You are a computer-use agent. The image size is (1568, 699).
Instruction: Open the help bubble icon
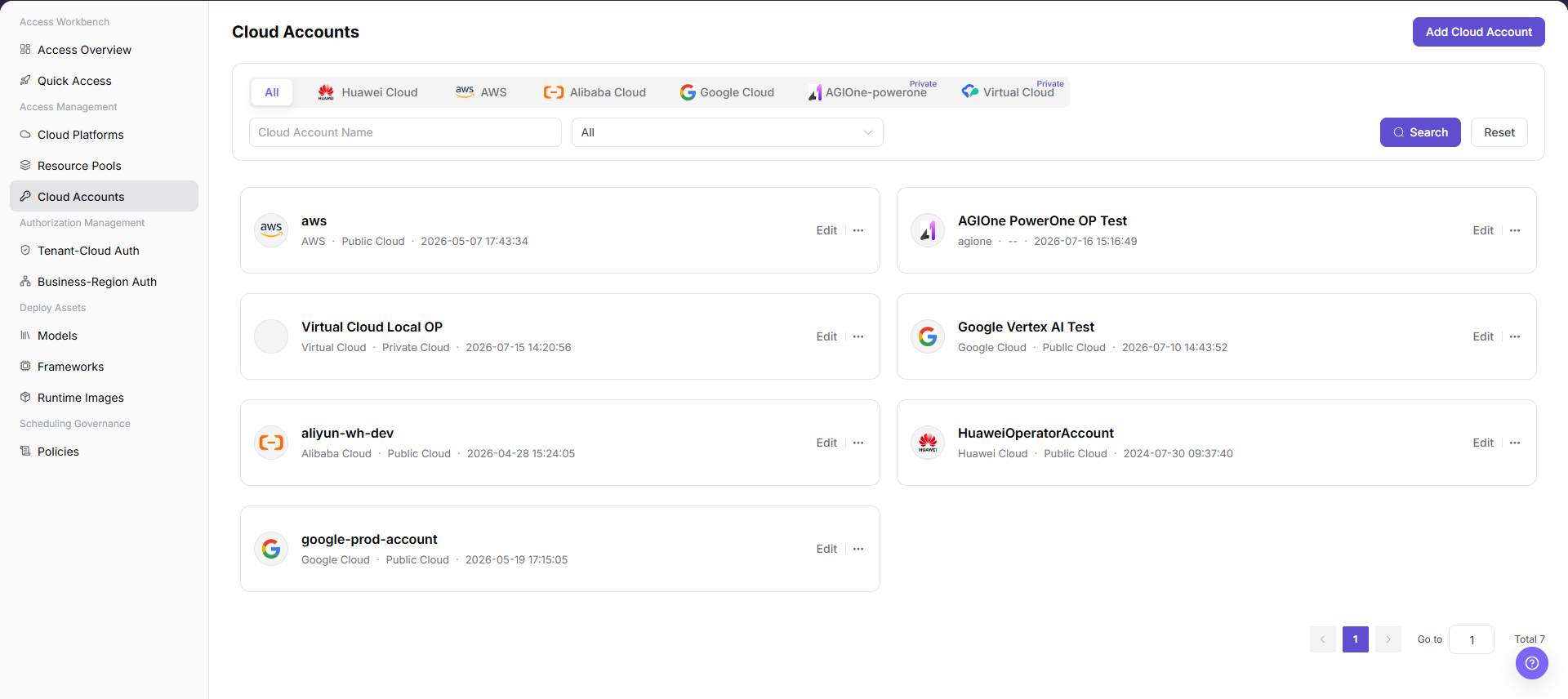[1532, 663]
